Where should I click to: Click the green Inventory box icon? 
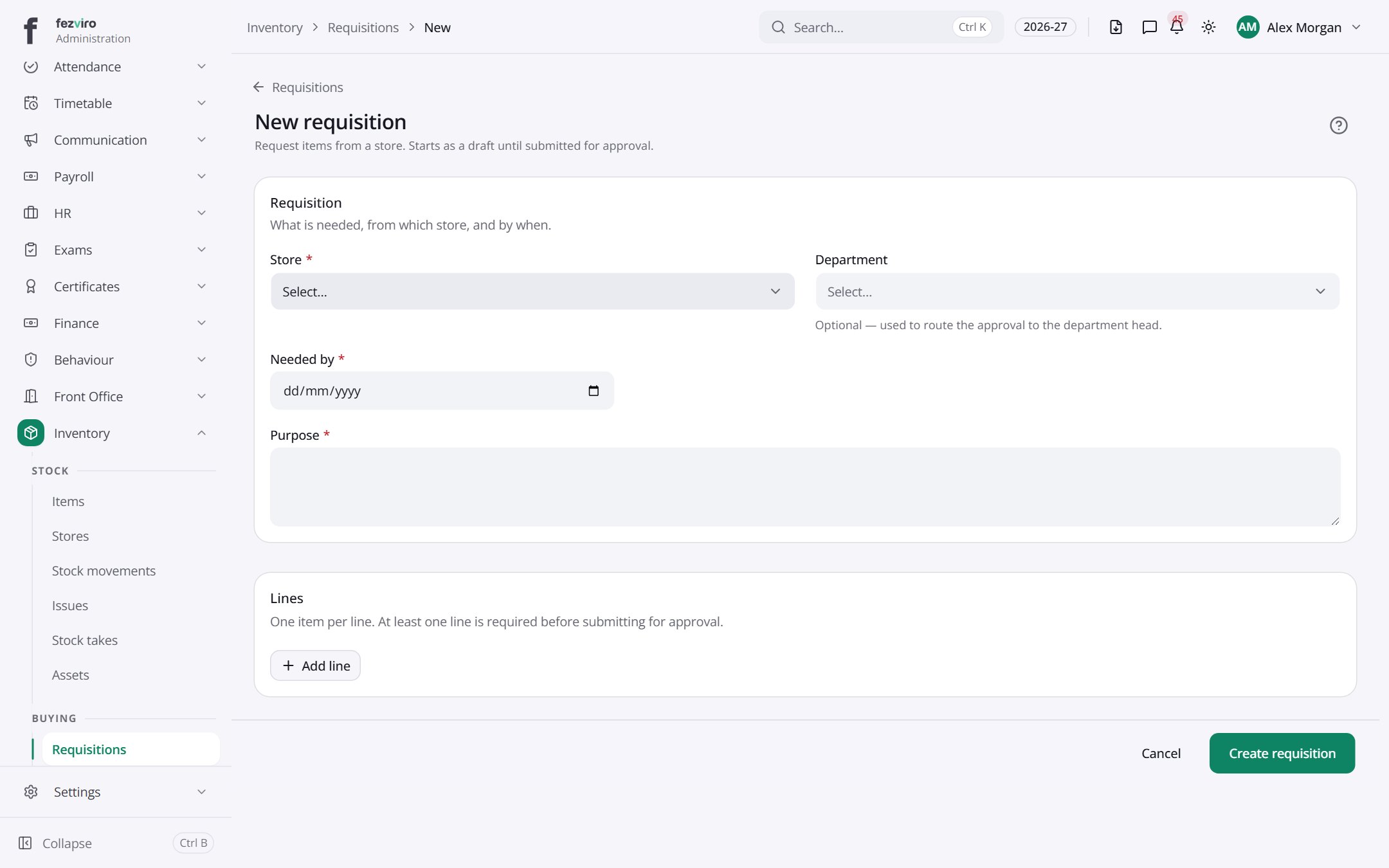click(x=31, y=433)
